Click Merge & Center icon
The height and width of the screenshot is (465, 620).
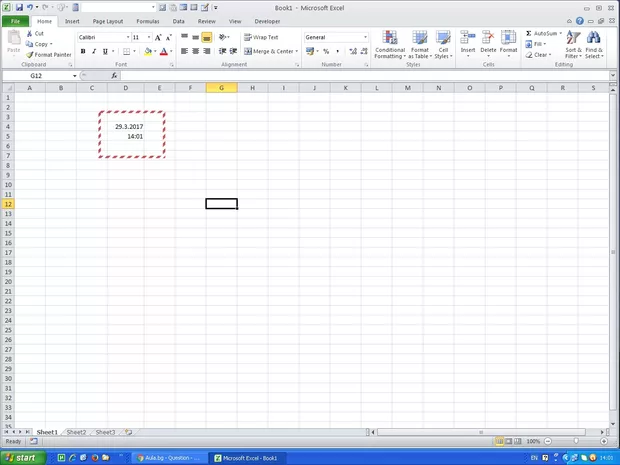click(x=248, y=51)
